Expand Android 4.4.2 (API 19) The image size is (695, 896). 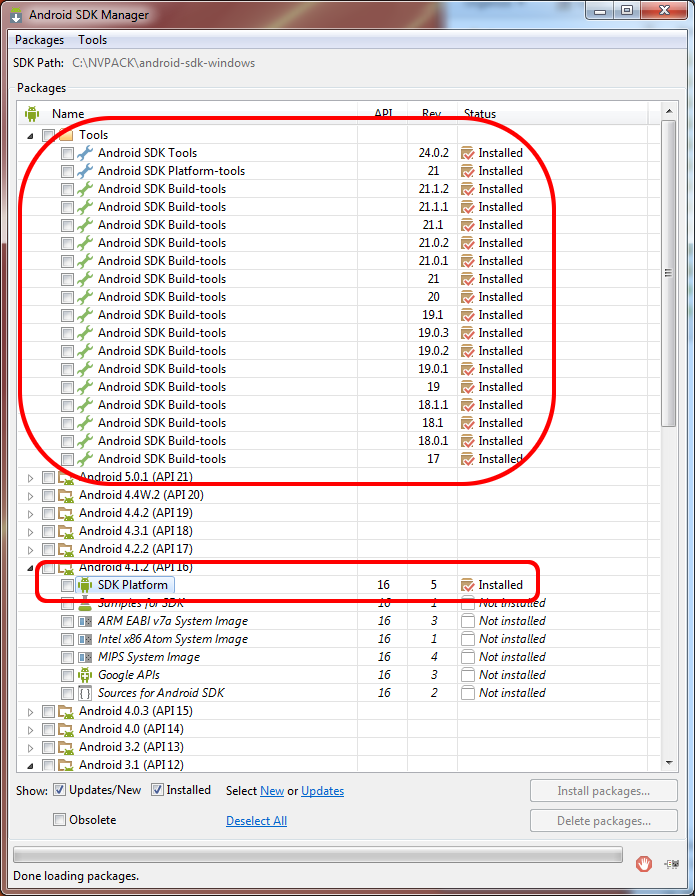coord(30,514)
